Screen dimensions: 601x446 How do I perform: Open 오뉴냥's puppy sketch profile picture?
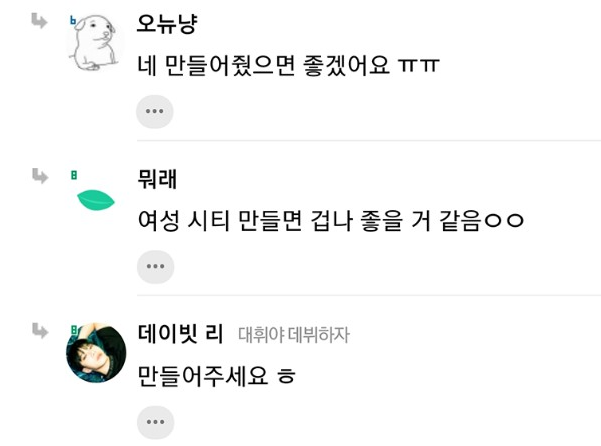[95, 43]
